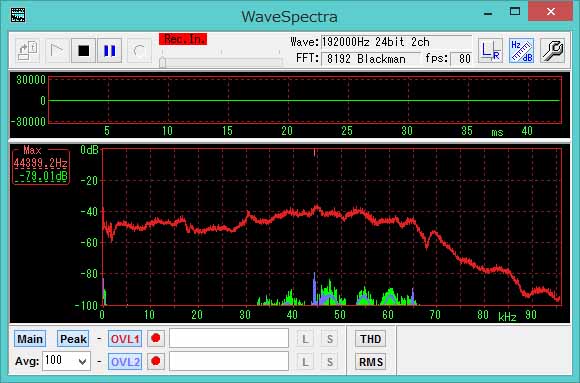Toggle the Main spectrum display button
The height and width of the screenshot is (383, 580).
pyautogui.click(x=30, y=339)
